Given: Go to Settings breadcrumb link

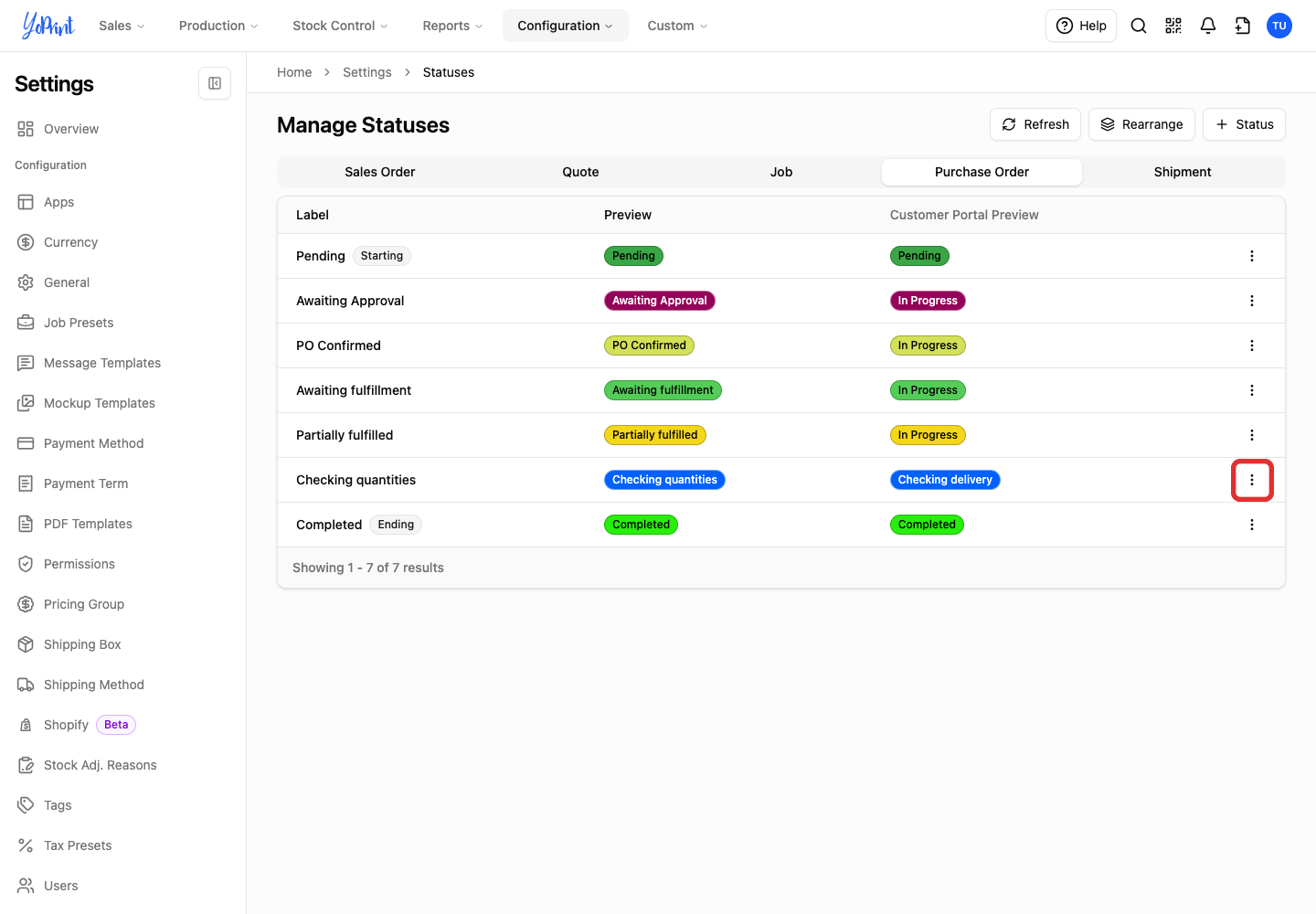Looking at the screenshot, I should point(367,72).
